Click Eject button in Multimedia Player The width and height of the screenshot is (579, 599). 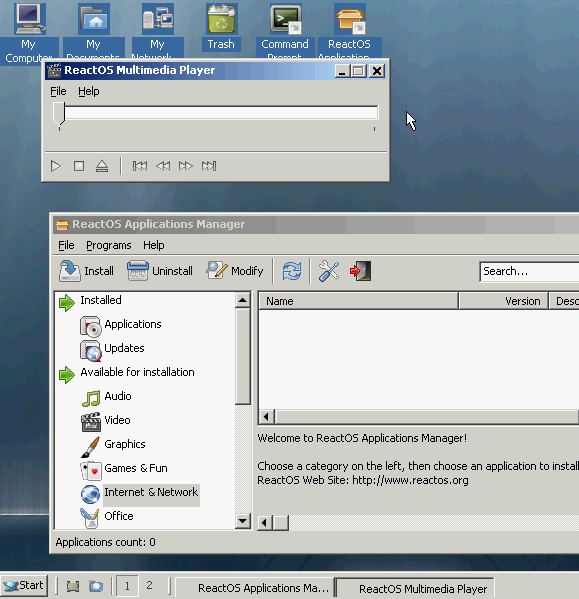[x=102, y=166]
